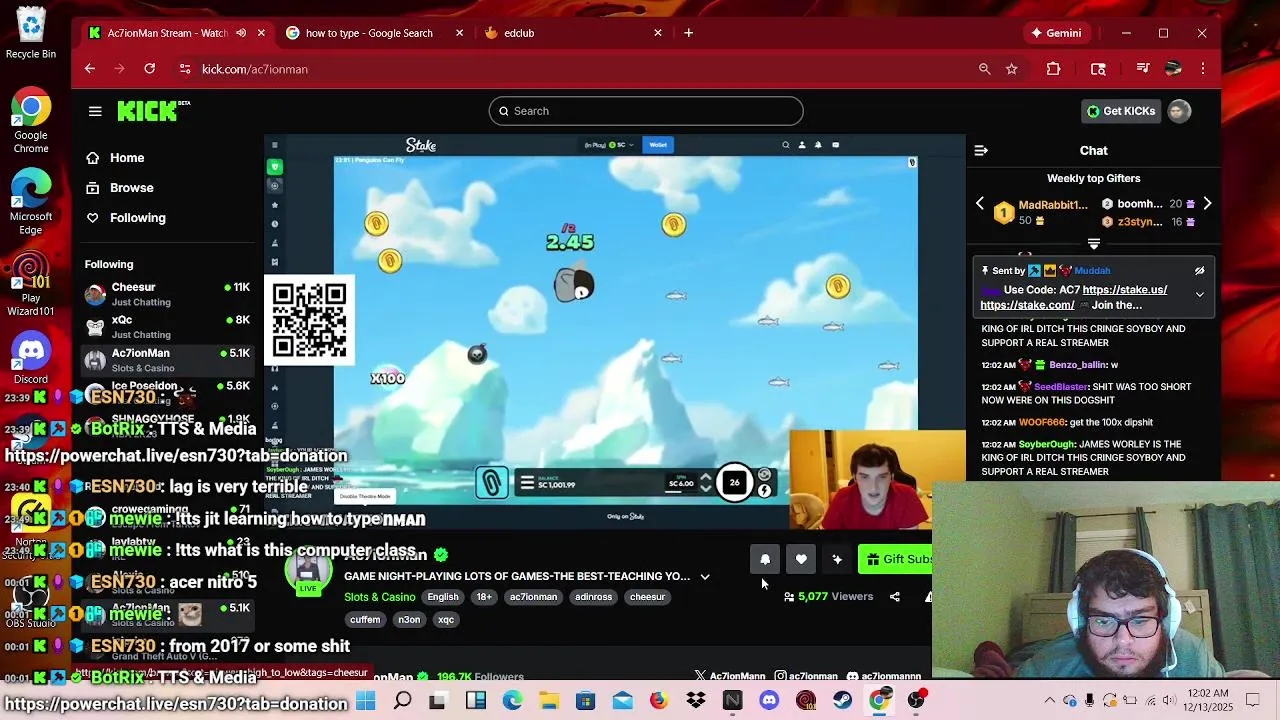This screenshot has width=1280, height=720.
Task: Toggle stream notifications bell
Action: click(765, 560)
